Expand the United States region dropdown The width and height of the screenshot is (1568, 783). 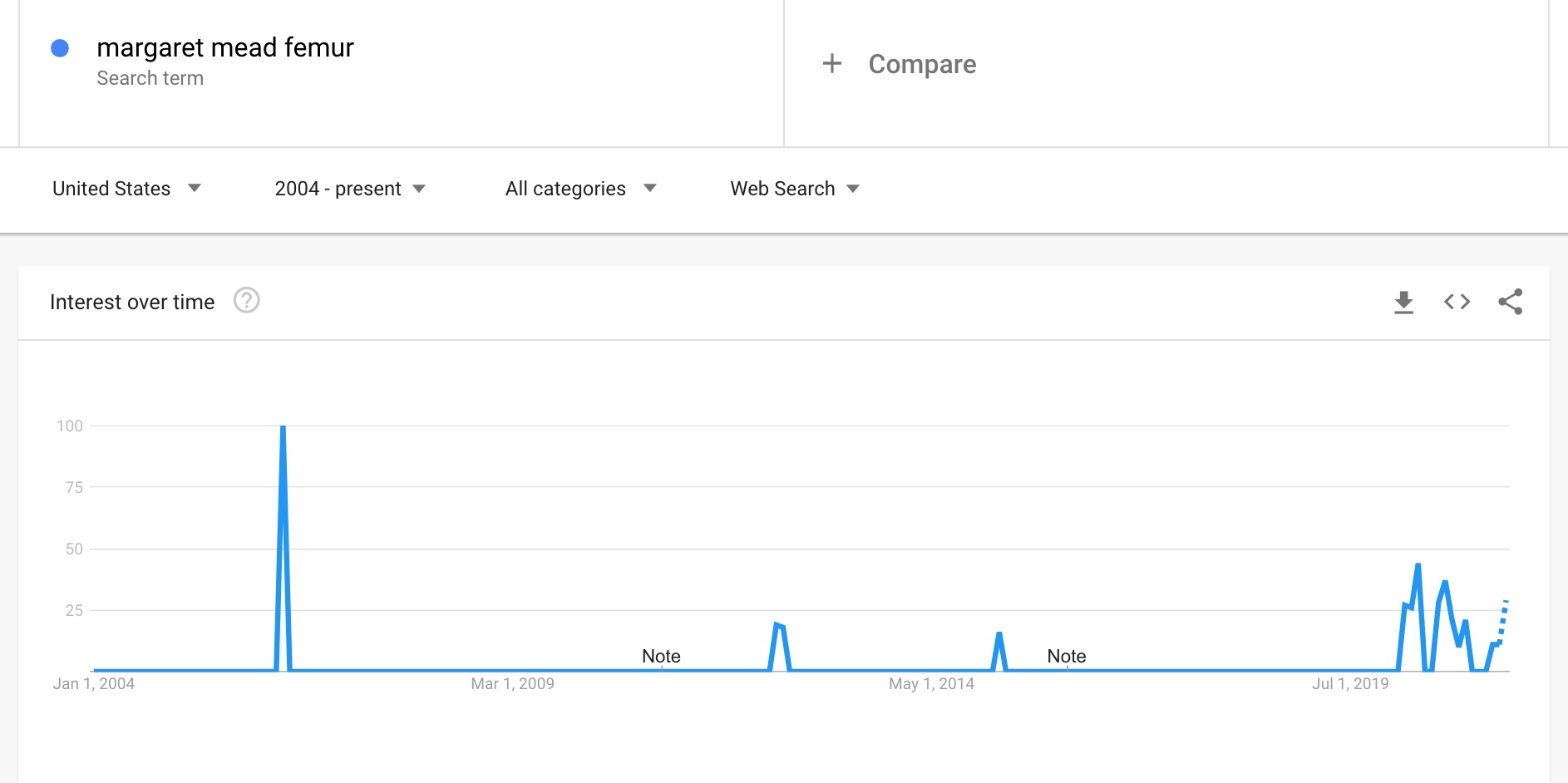pos(126,189)
